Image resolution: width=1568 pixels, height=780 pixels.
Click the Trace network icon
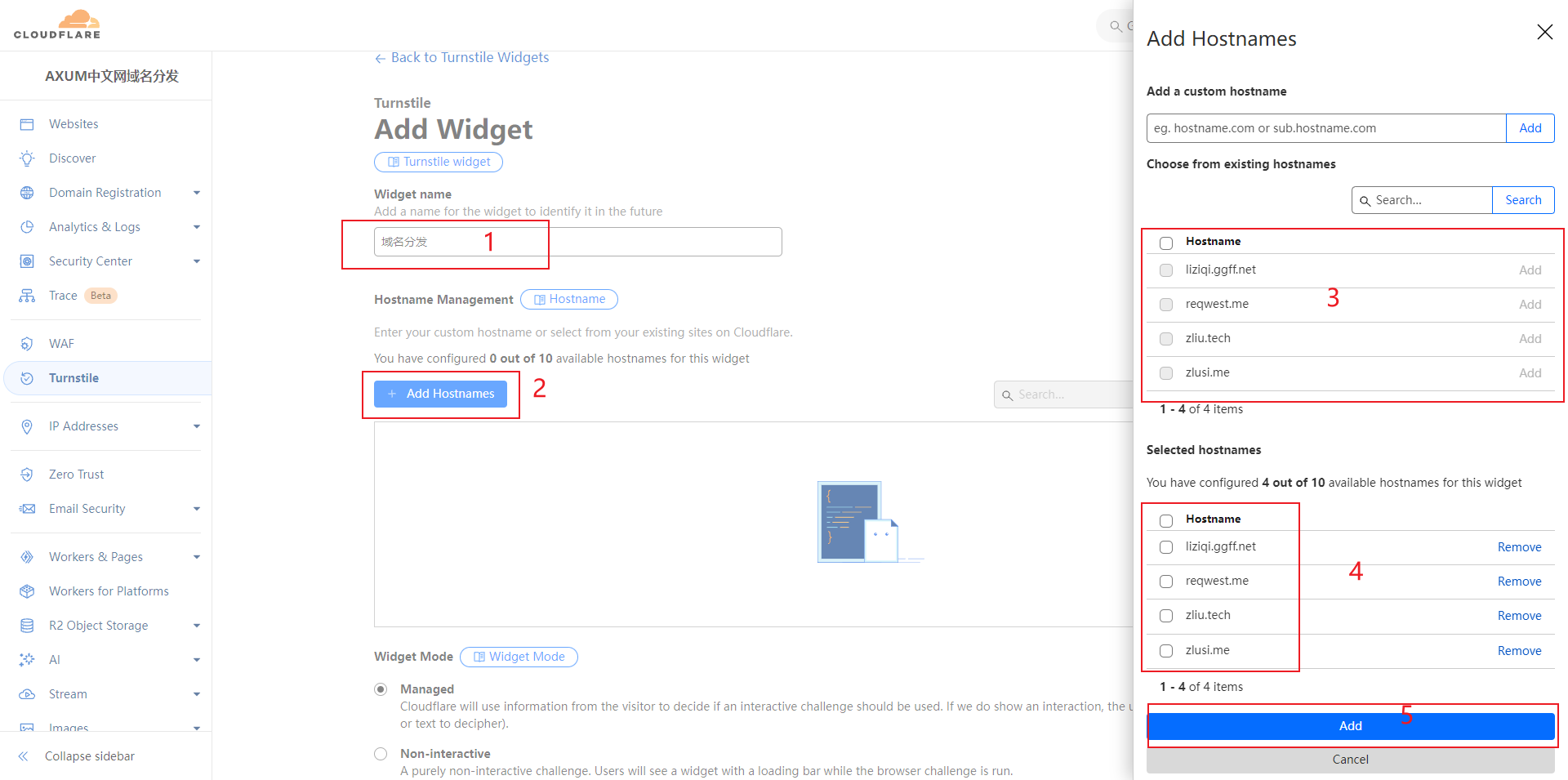coord(27,296)
